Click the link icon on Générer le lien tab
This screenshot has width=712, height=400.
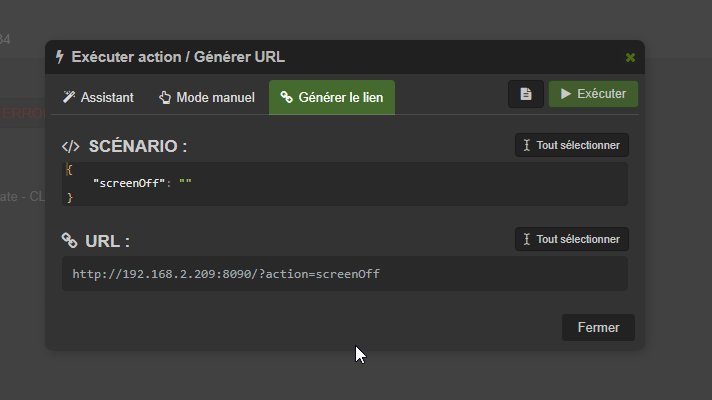coord(286,97)
